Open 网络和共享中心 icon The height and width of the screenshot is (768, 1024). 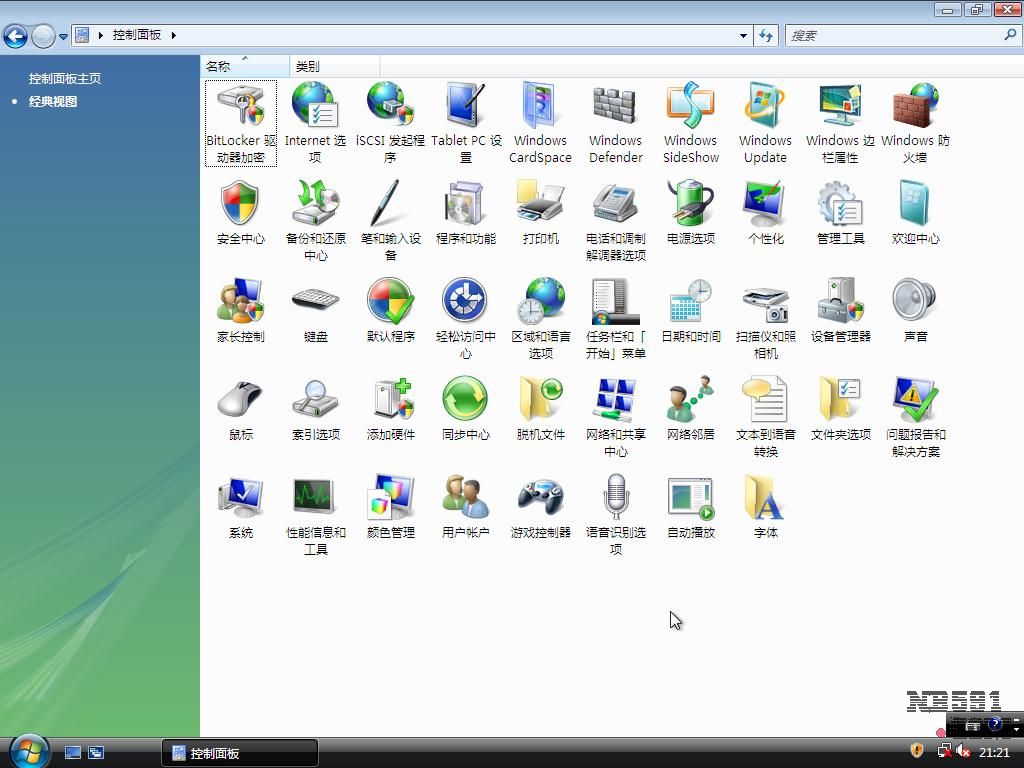click(x=615, y=401)
